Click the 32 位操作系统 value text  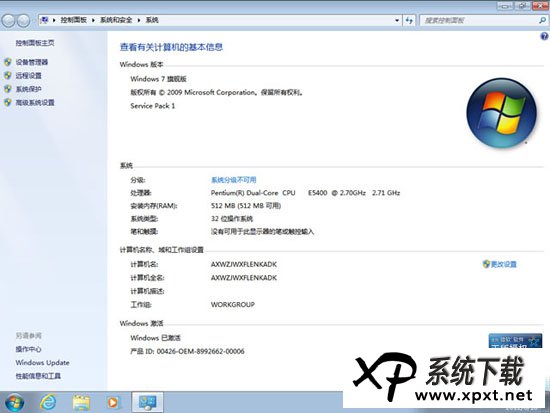232,219
